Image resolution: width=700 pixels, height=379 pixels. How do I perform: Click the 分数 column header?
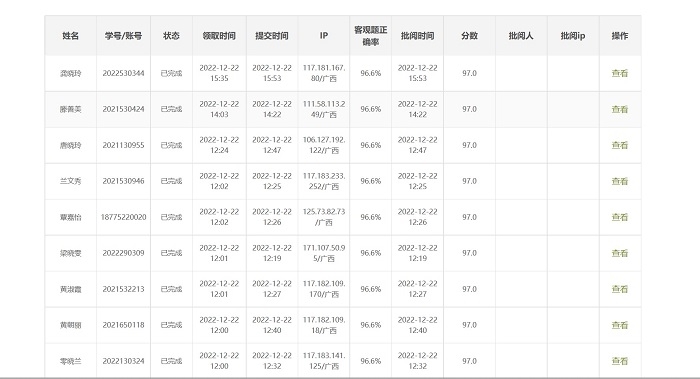coord(470,36)
